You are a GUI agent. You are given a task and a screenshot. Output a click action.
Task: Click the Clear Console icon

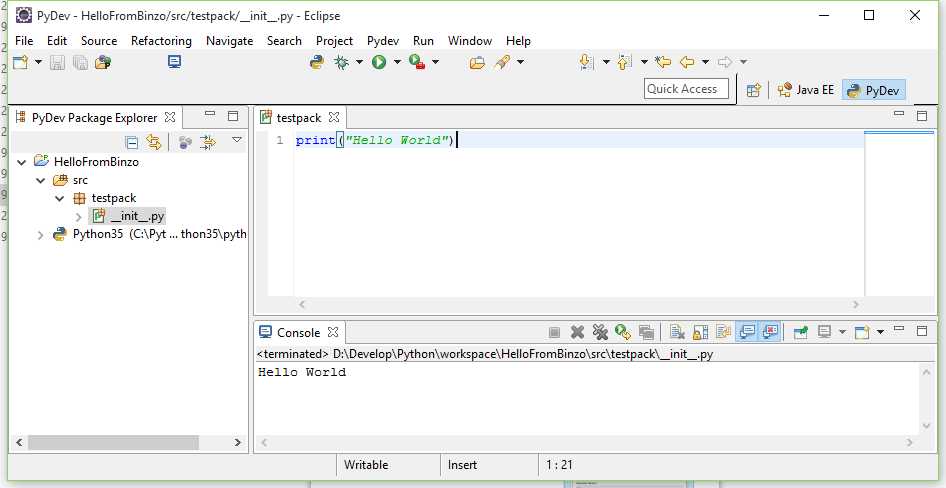[677, 332]
